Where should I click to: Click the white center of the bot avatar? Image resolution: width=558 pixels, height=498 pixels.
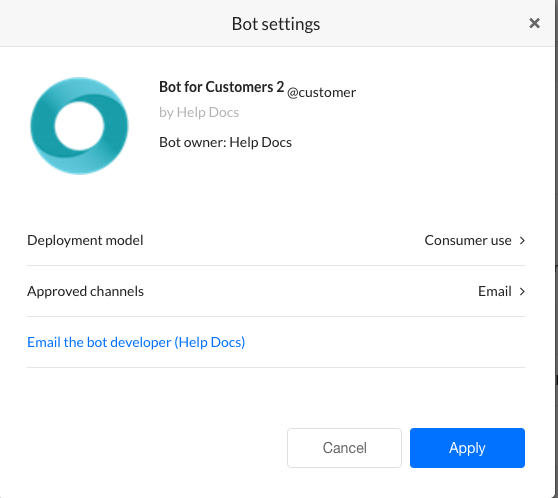79,126
